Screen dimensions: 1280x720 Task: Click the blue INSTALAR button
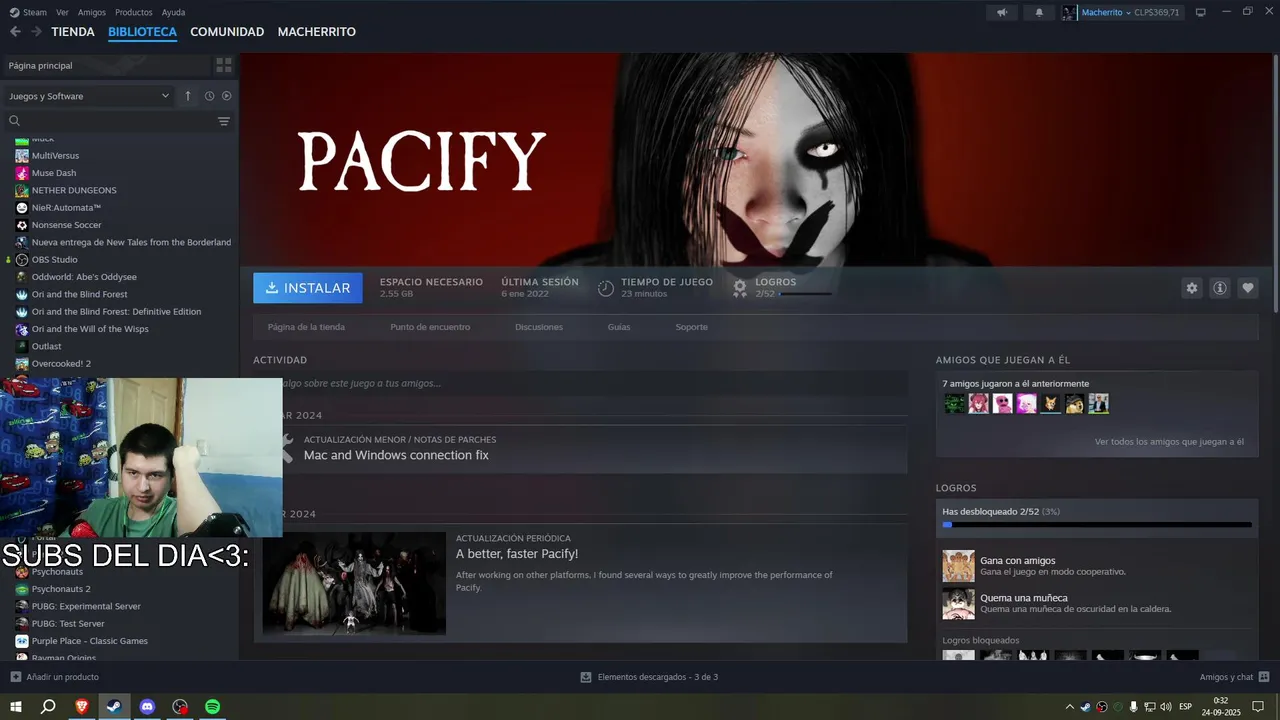click(x=308, y=288)
